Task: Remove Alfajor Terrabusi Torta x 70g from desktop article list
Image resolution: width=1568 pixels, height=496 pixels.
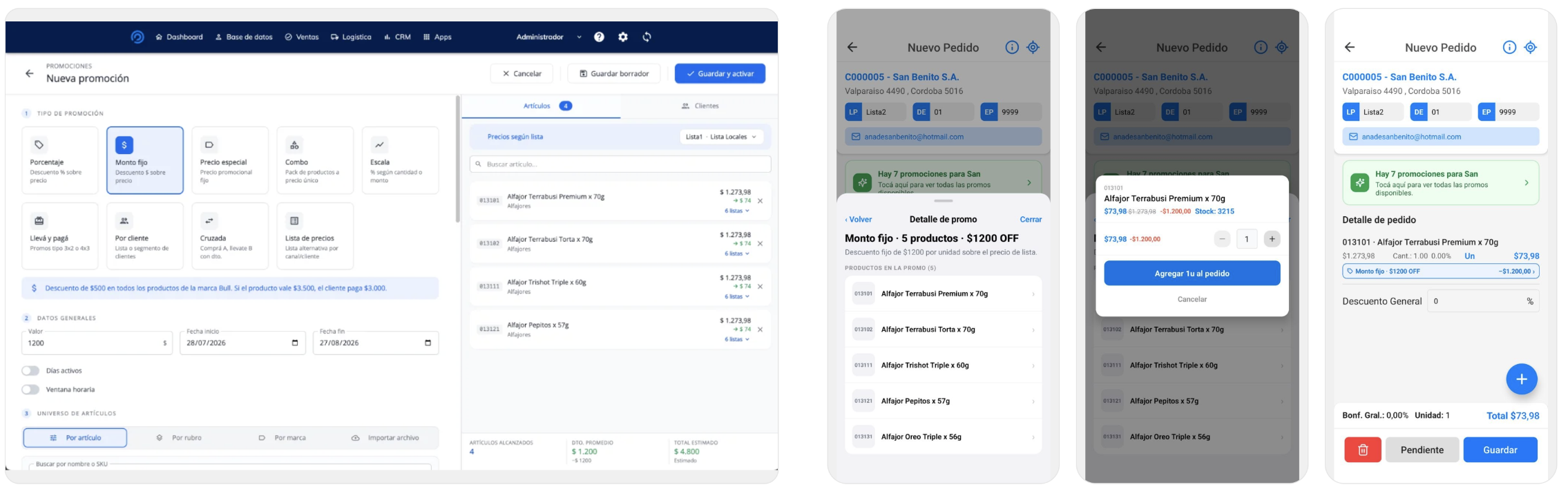Action: 760,244
